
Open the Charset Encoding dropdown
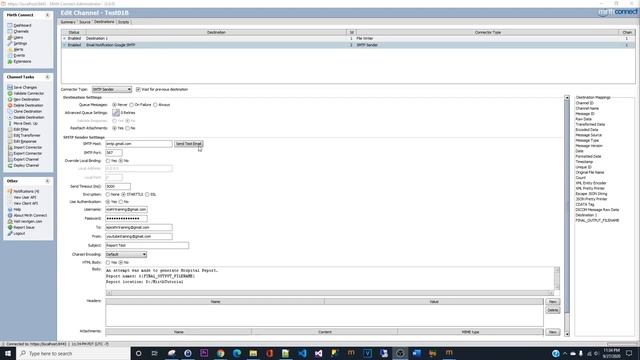pyautogui.click(x=126, y=254)
